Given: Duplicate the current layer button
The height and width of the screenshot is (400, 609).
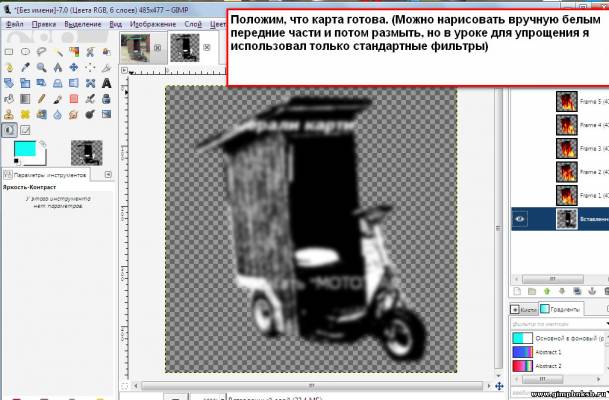Looking at the screenshot, I should 577,291.
